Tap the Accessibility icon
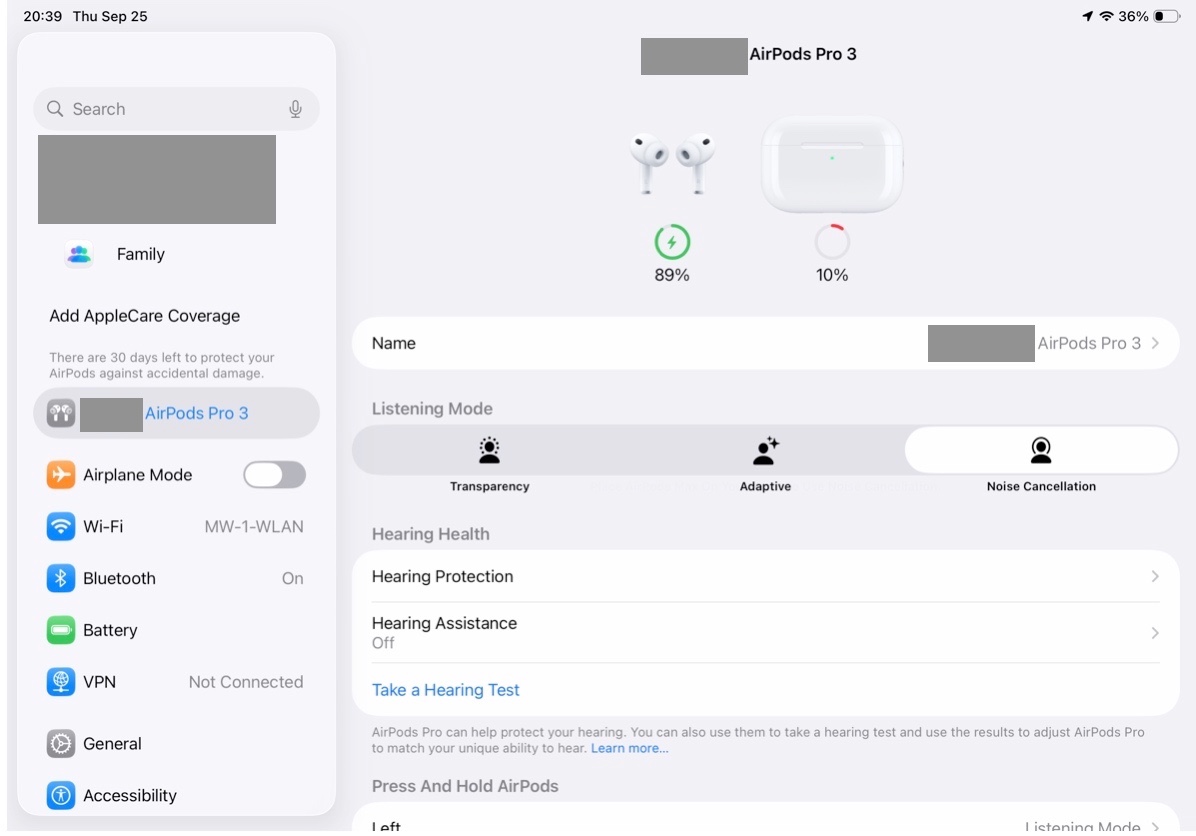 61,796
